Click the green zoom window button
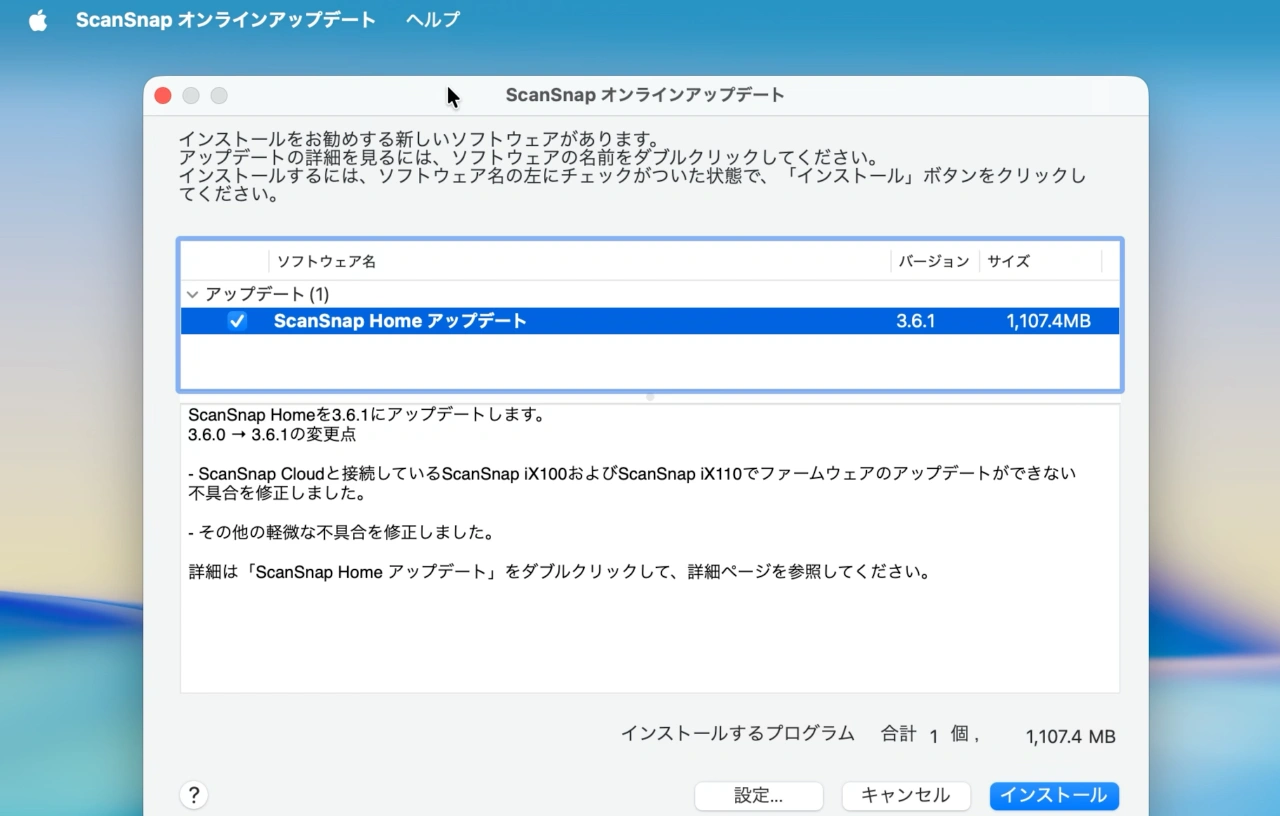The height and width of the screenshot is (816, 1280). pyautogui.click(x=218, y=95)
